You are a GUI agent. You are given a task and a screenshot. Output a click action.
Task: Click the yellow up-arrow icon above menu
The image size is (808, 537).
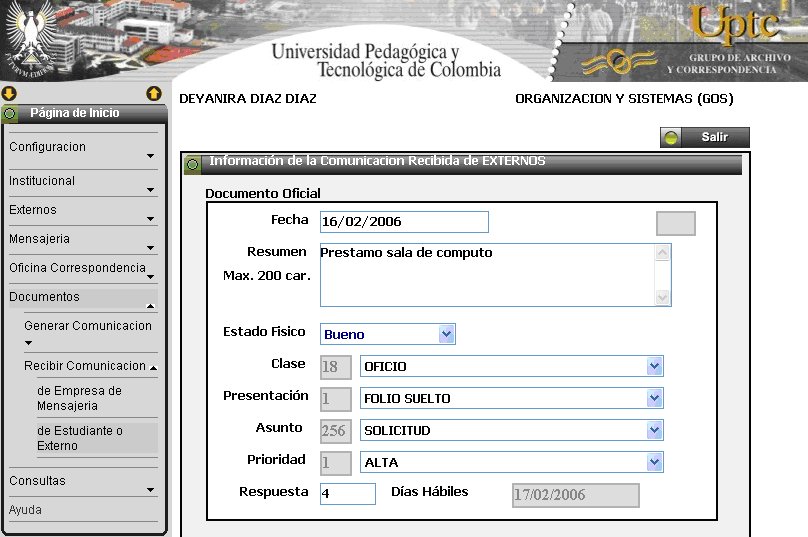tap(154, 93)
